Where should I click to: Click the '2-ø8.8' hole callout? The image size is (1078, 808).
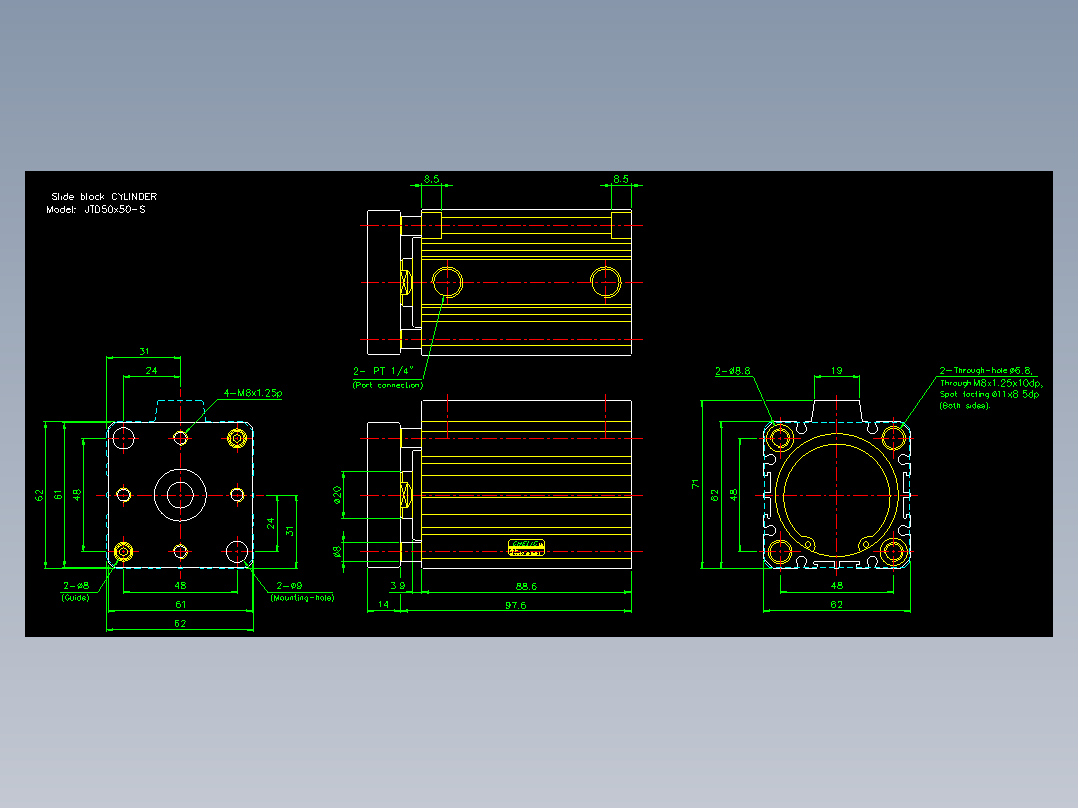(733, 371)
